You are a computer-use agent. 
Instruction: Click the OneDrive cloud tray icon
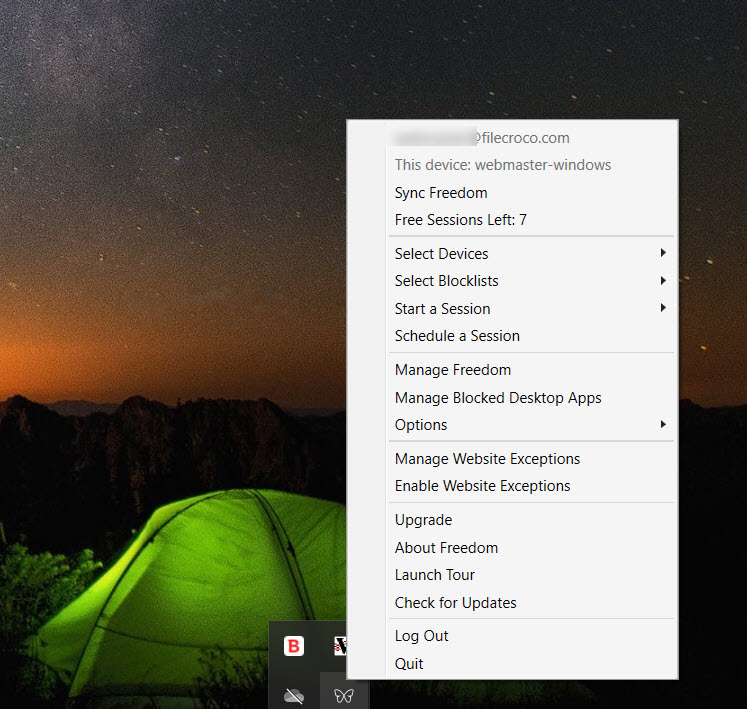click(294, 696)
